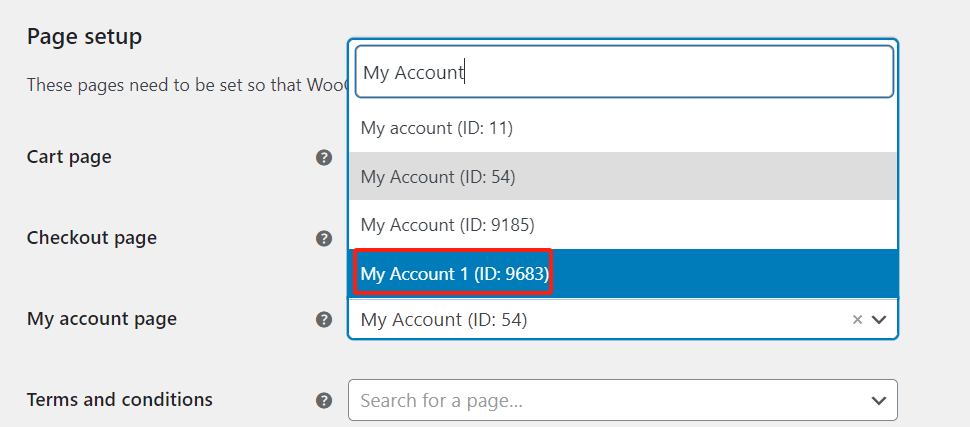970x427 pixels.
Task: Click the 'Checkout page' label
Action: point(91,238)
